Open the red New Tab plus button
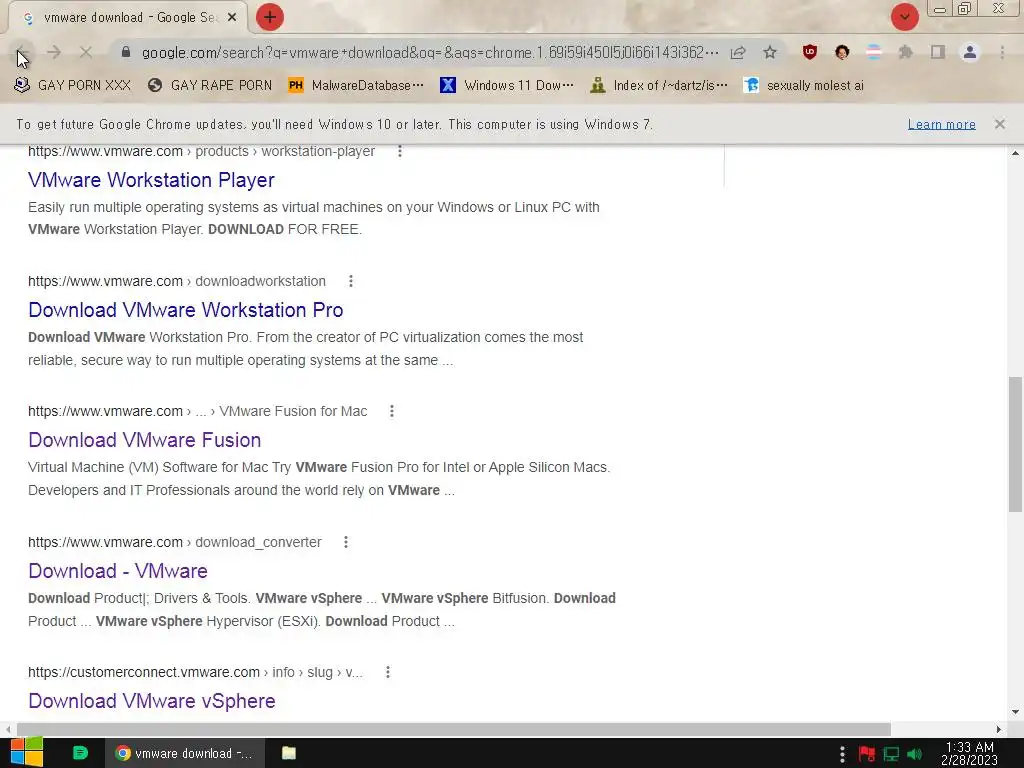 click(270, 17)
